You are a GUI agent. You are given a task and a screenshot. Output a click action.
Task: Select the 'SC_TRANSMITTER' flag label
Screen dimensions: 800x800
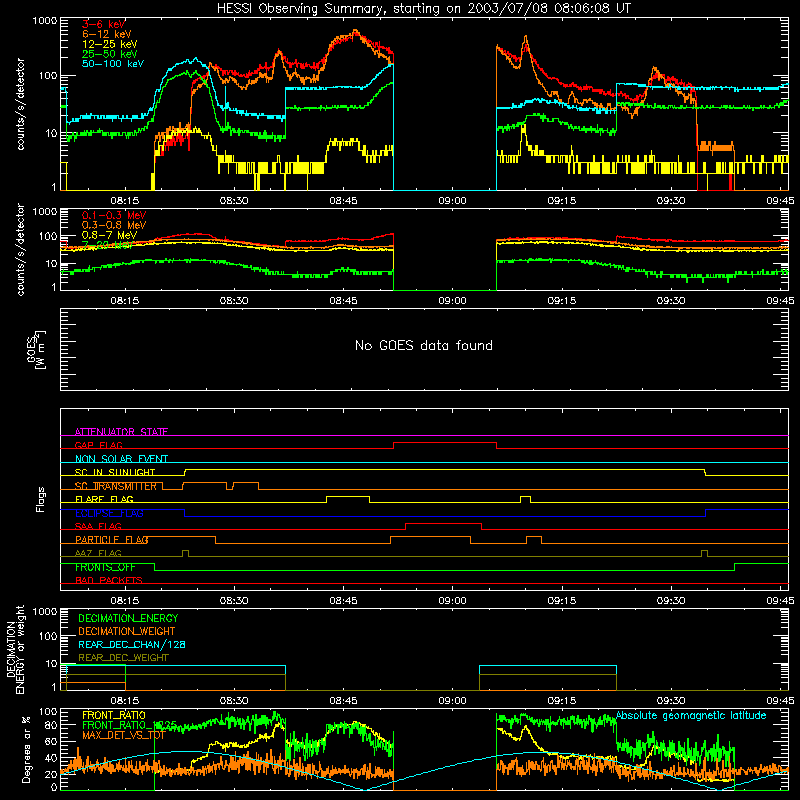(116, 486)
